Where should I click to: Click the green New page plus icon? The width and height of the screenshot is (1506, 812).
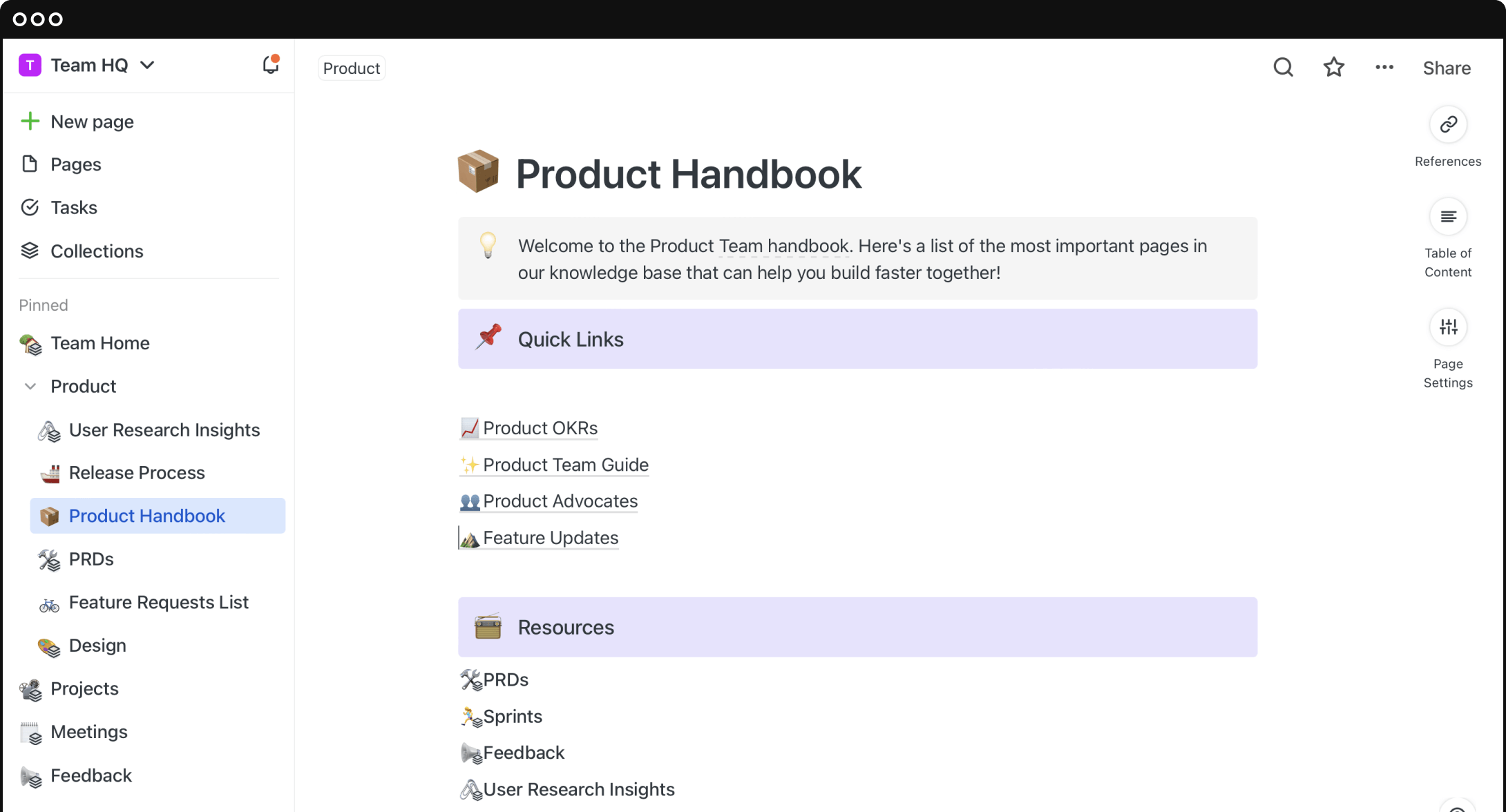30,122
